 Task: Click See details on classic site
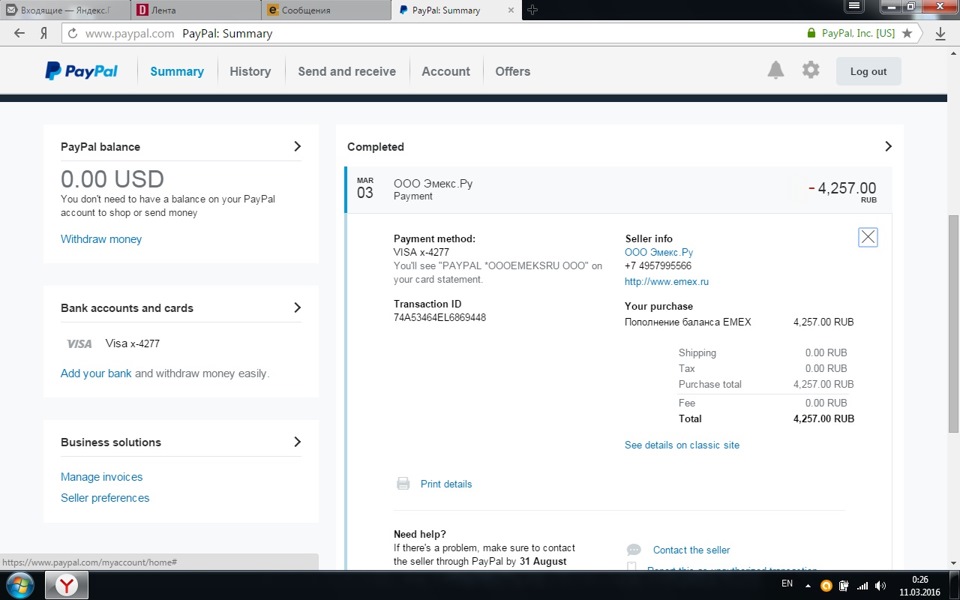pos(682,445)
